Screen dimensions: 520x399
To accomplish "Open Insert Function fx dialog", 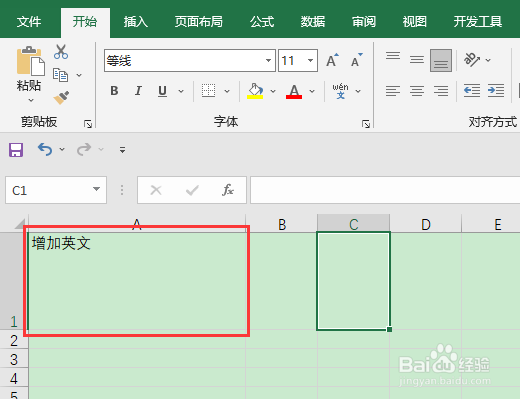I will [228, 190].
